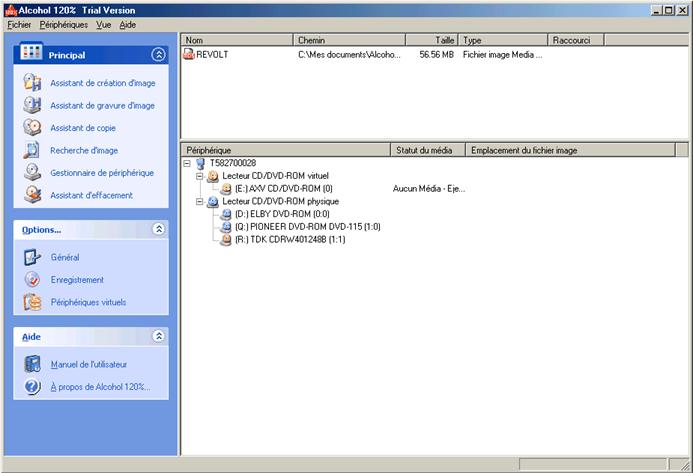Click the (Q:) PIONEER drive icon
This screenshot has width=693, height=473.
(226, 227)
